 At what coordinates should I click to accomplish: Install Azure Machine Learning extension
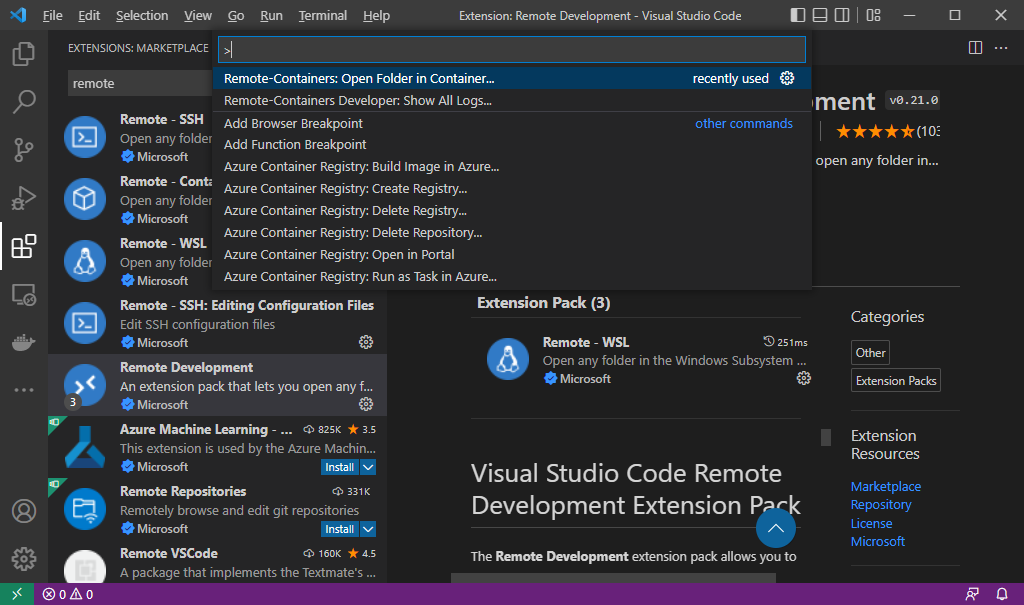coord(340,467)
